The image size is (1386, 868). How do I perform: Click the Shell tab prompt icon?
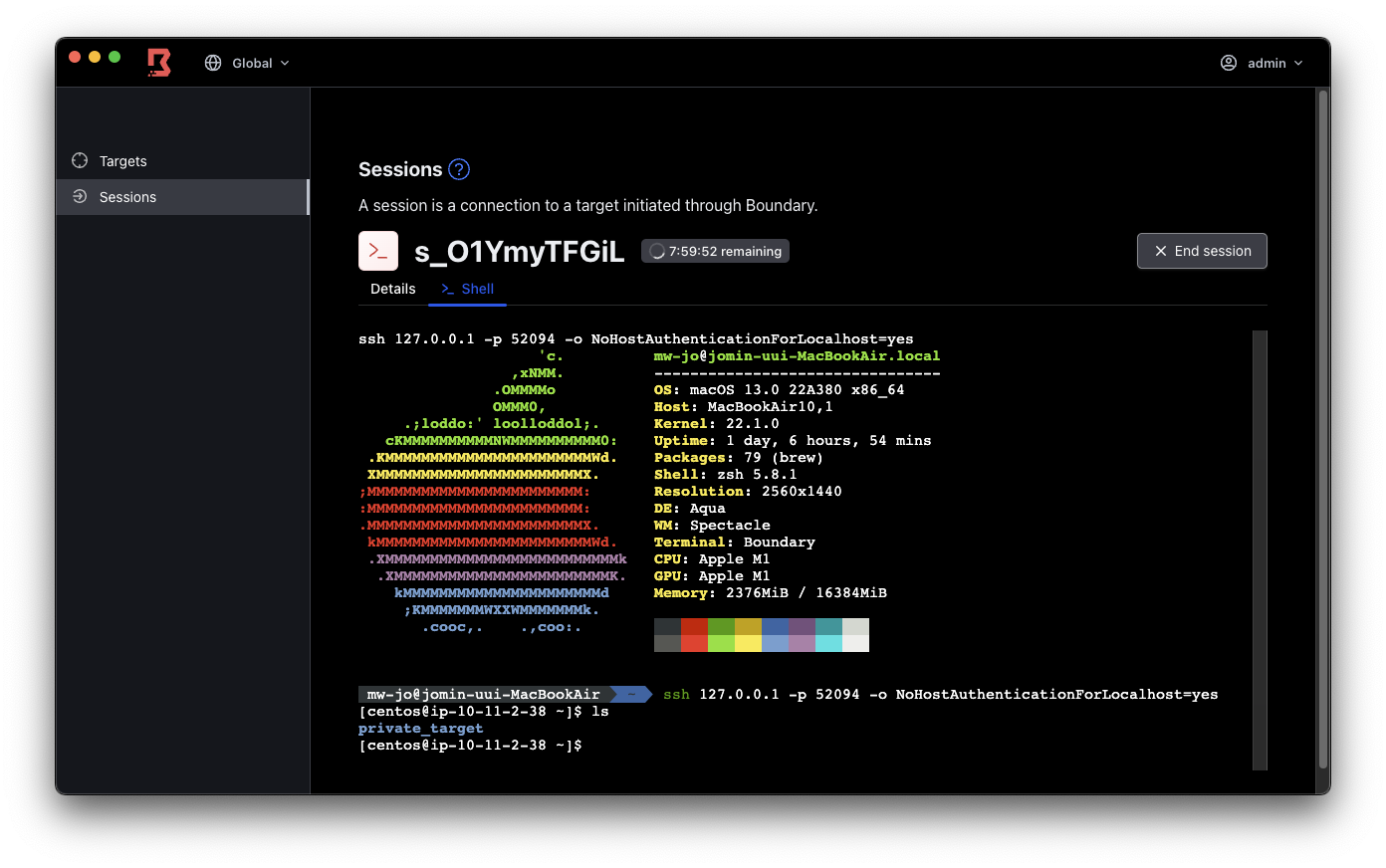tap(448, 289)
